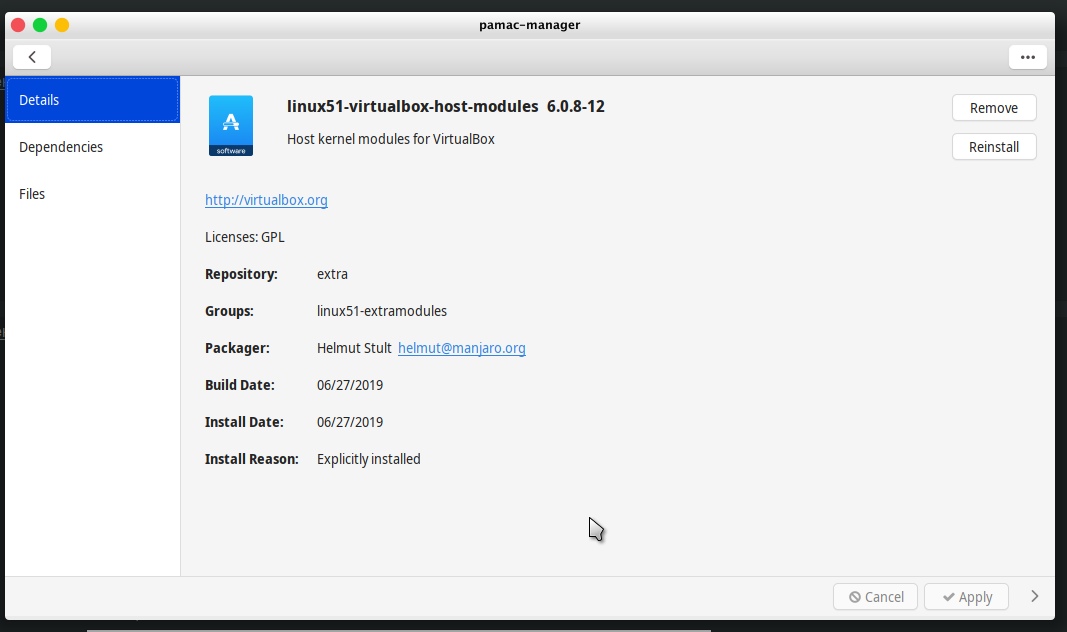This screenshot has height=632, width=1067.
Task: Reinstall the VirtualBox host modules package
Action: pos(994,147)
